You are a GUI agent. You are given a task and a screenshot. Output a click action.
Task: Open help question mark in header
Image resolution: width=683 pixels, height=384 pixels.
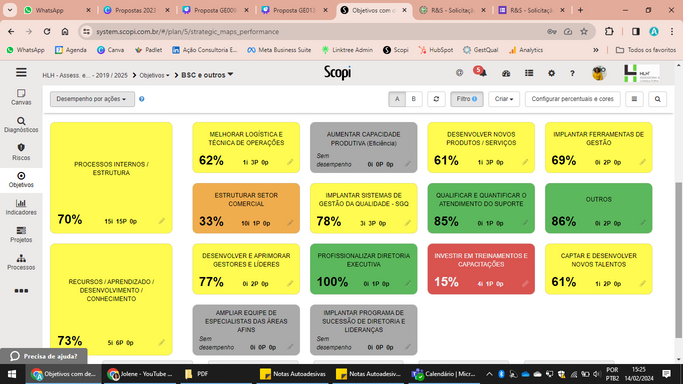(572, 74)
